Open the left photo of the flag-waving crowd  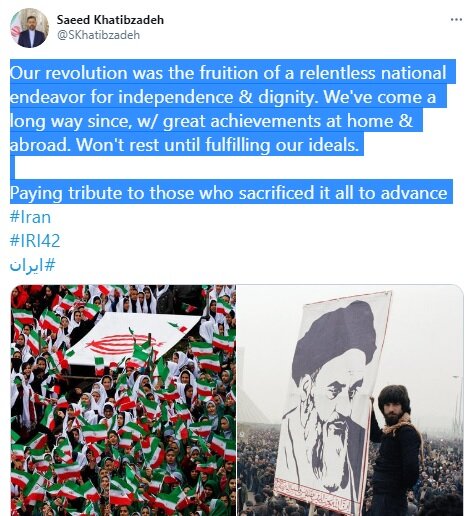coord(123,400)
